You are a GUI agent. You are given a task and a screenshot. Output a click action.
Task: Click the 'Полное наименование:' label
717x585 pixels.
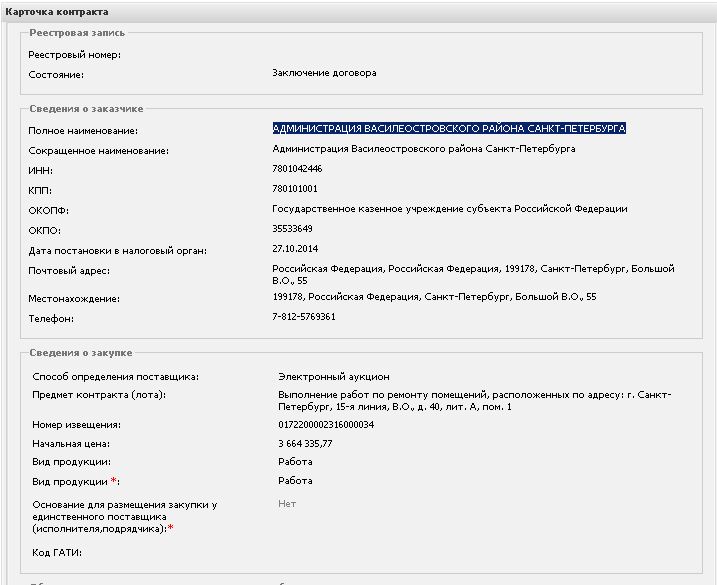point(83,131)
